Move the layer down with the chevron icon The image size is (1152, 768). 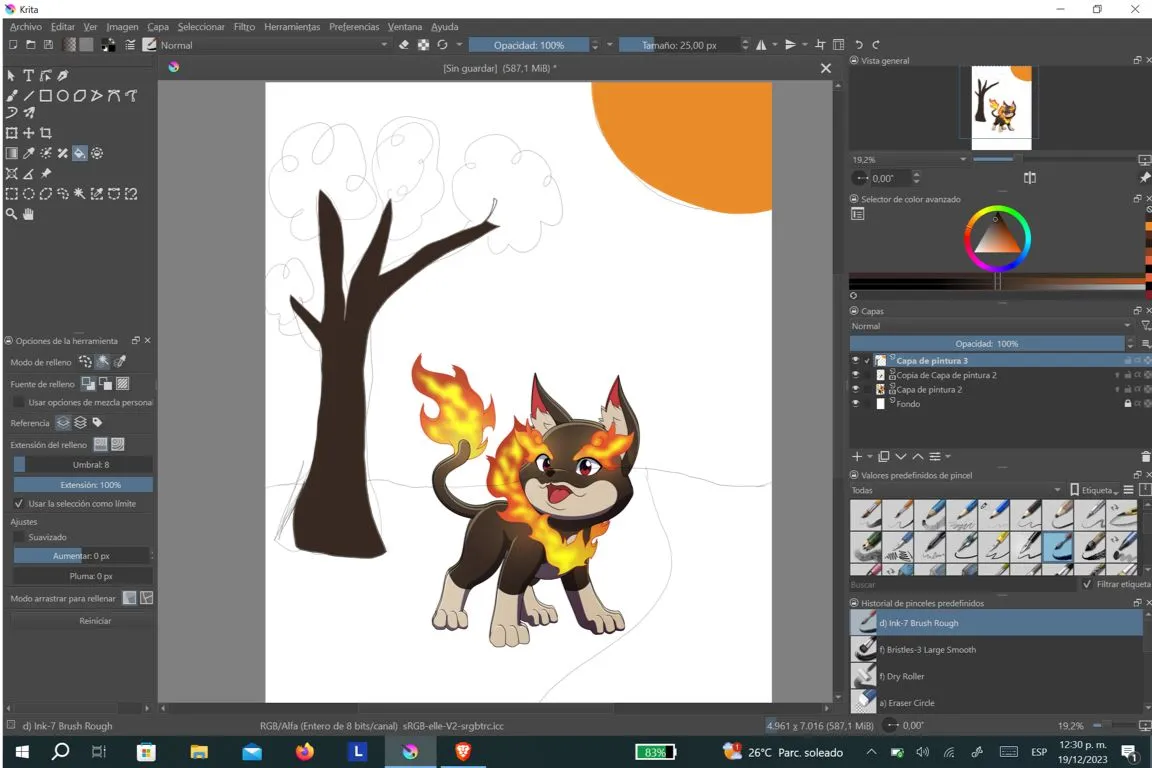[901, 456]
